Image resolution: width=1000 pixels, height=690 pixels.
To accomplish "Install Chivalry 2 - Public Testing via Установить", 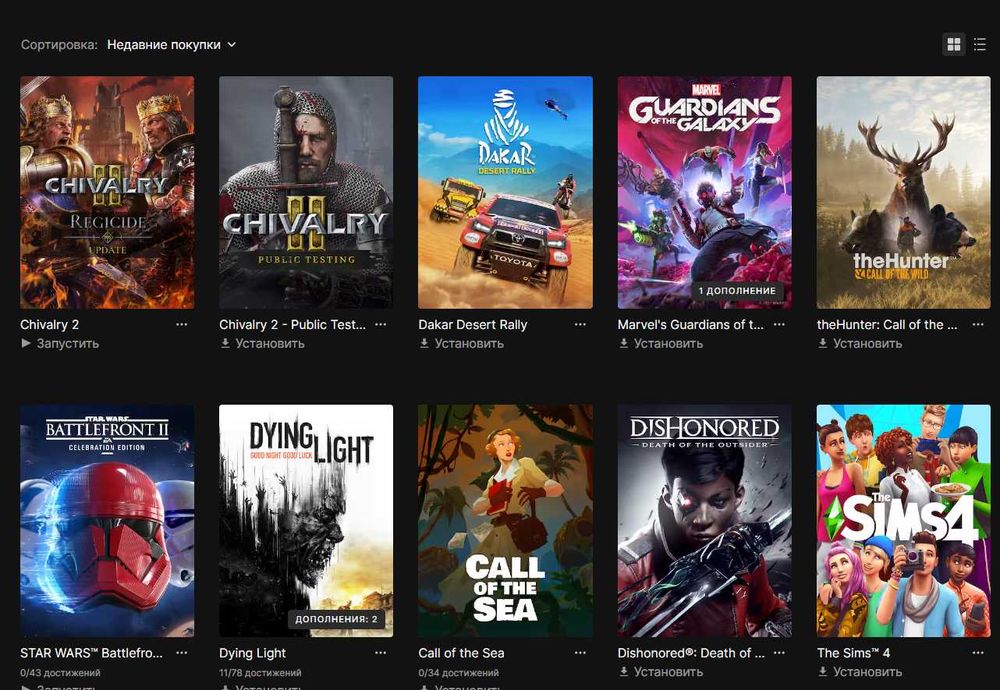I will point(262,343).
